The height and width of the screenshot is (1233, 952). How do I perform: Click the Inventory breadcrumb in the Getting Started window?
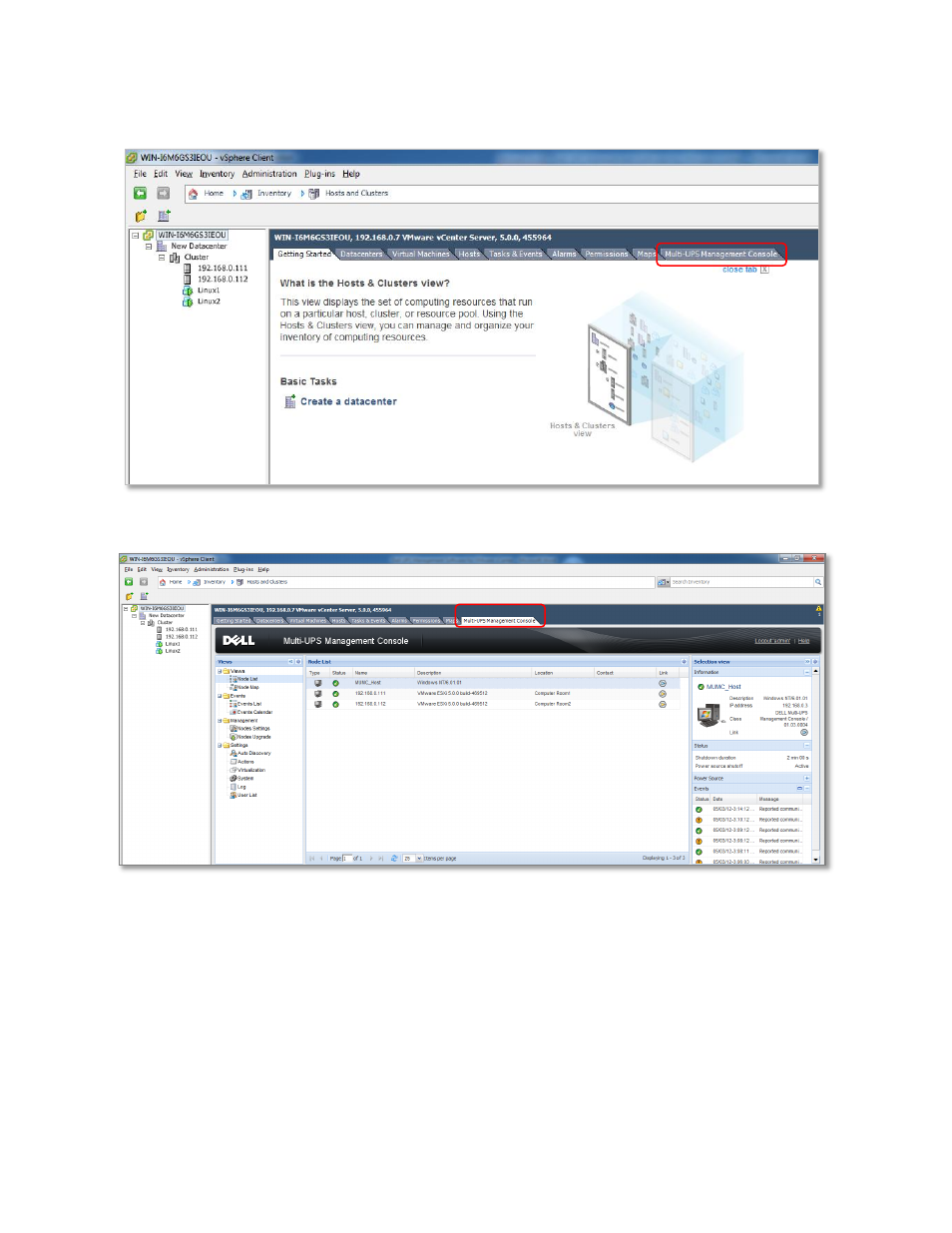click(274, 194)
